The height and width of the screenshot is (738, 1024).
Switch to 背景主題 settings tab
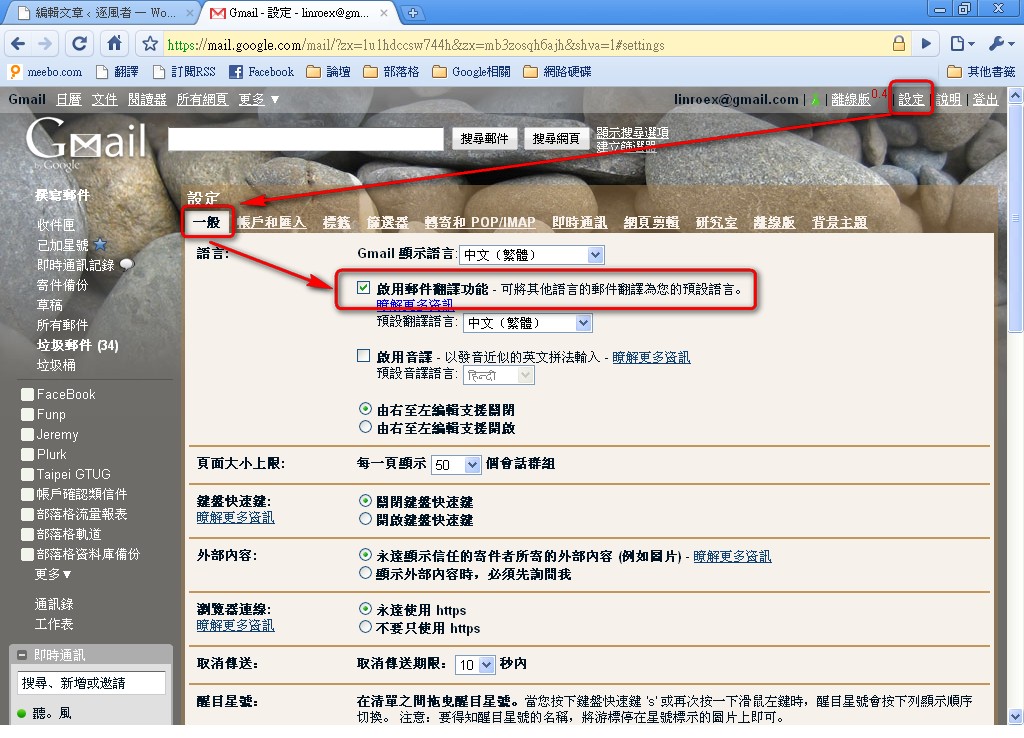click(x=839, y=222)
